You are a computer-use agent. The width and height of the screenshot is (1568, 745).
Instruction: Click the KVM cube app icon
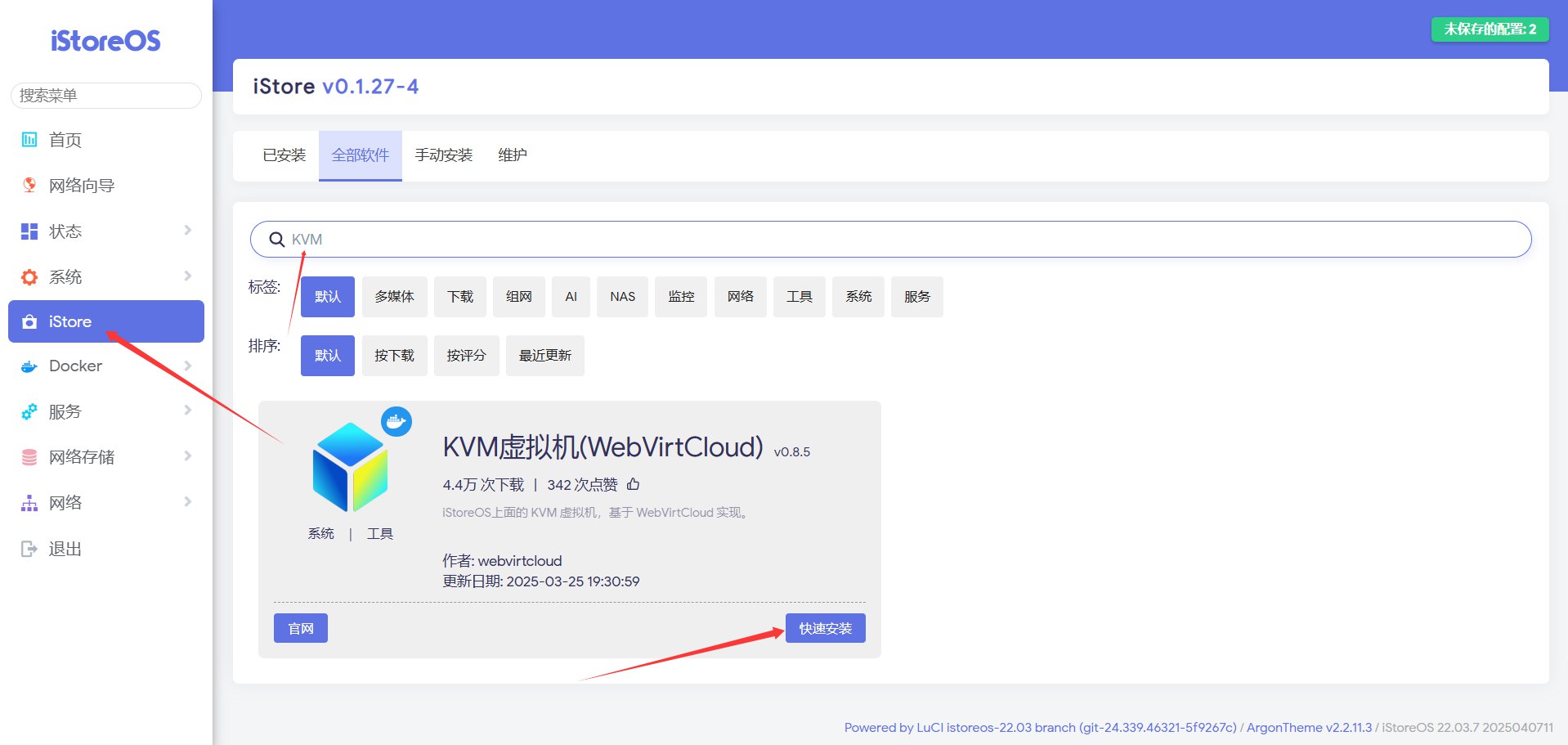pyautogui.click(x=350, y=467)
